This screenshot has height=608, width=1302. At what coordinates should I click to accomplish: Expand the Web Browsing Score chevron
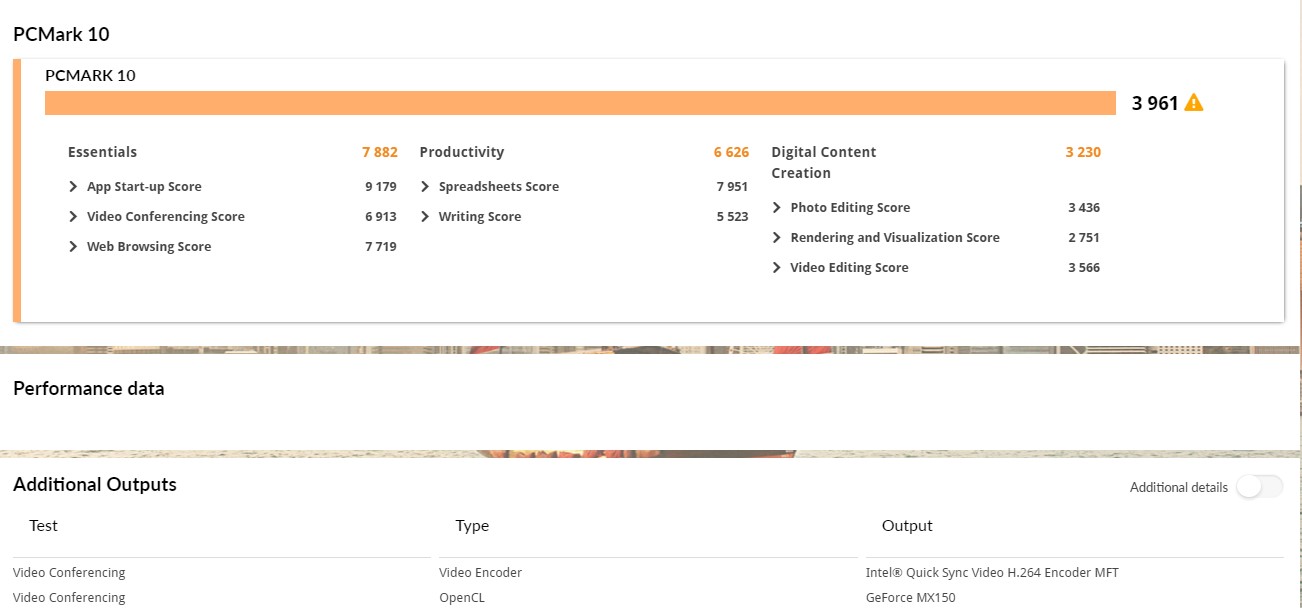click(x=73, y=247)
